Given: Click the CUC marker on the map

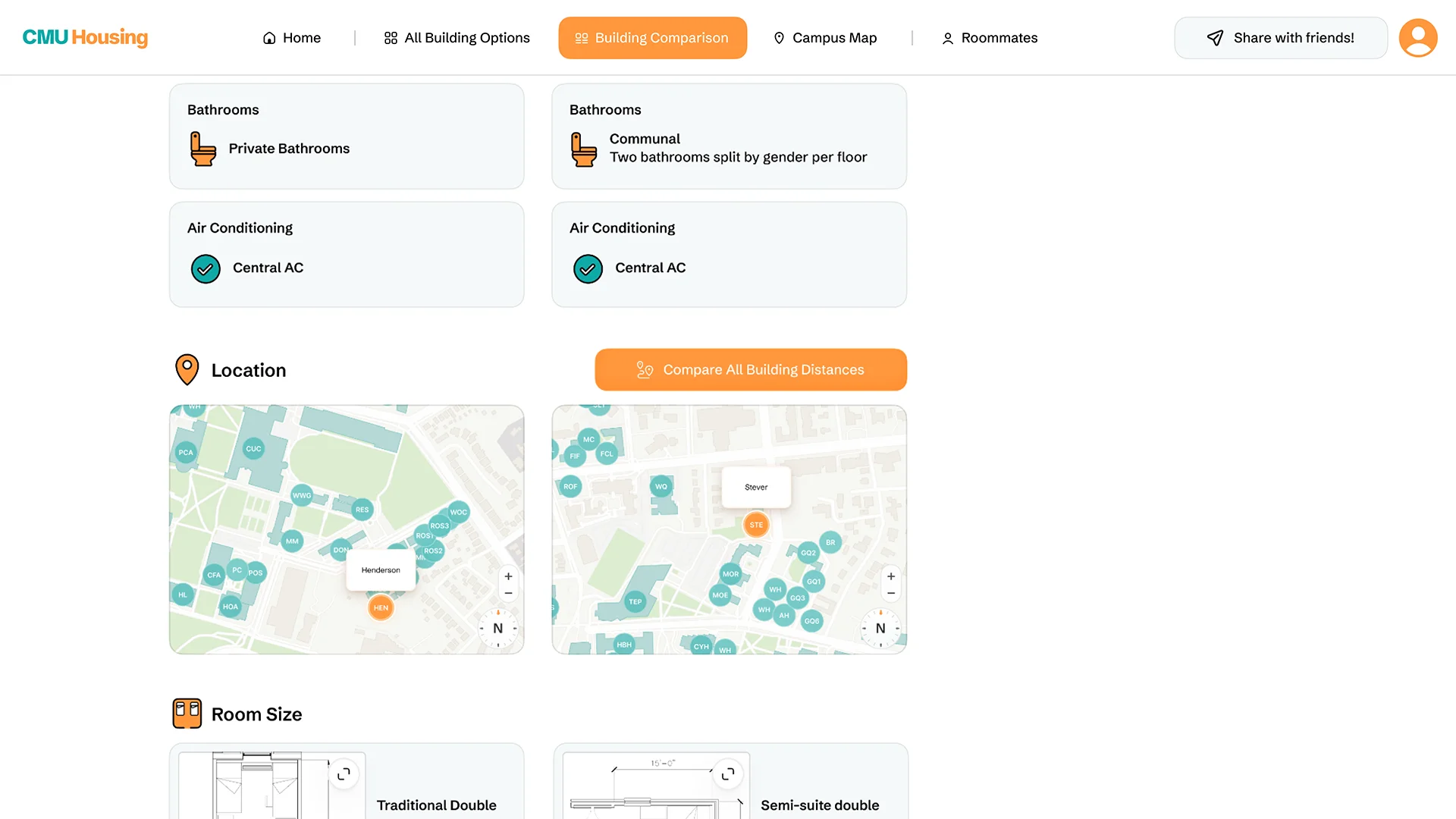Looking at the screenshot, I should (253, 449).
